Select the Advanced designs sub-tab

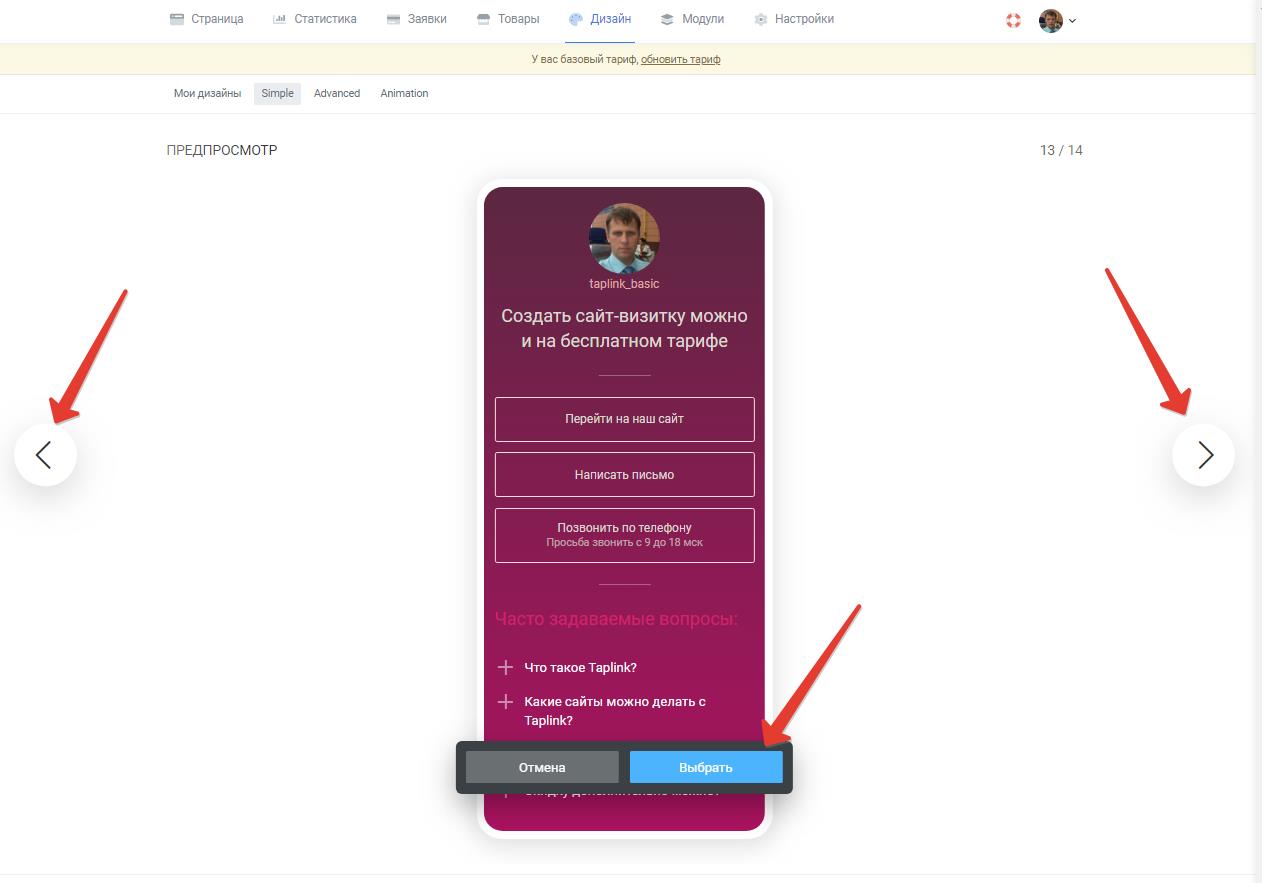[x=337, y=93]
